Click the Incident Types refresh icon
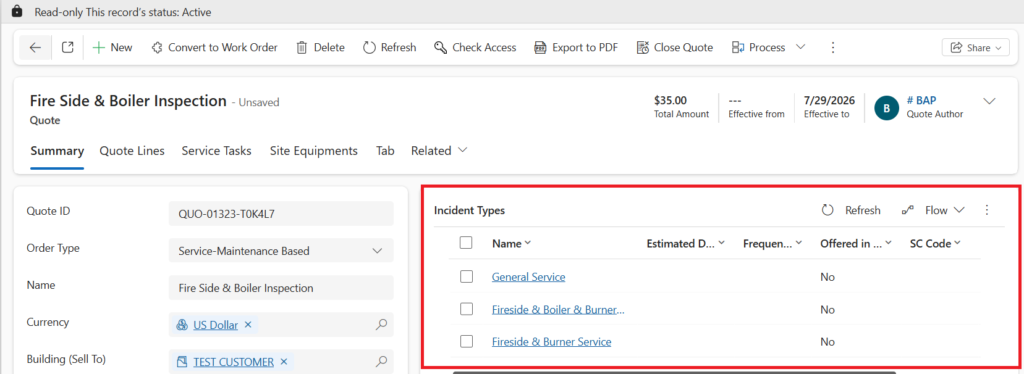Viewport: 1024px width, 374px height. coord(827,210)
